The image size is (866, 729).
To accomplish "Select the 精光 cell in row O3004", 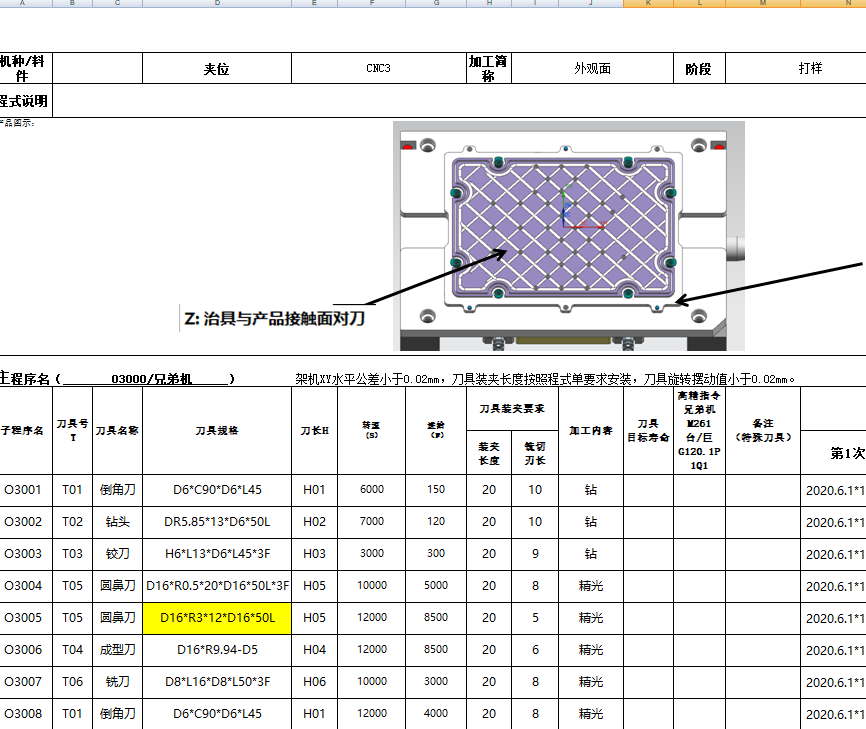I will [590, 586].
